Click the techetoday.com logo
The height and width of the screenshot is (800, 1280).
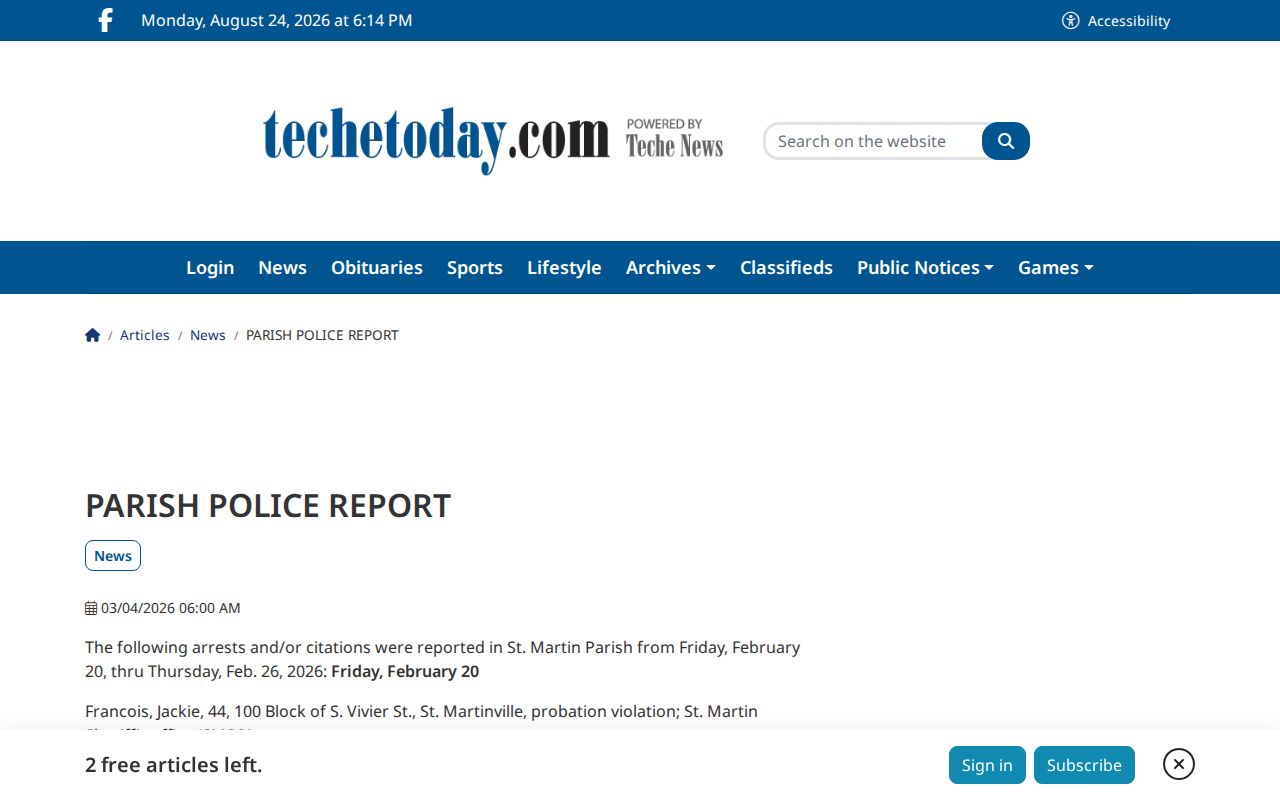[493, 140]
